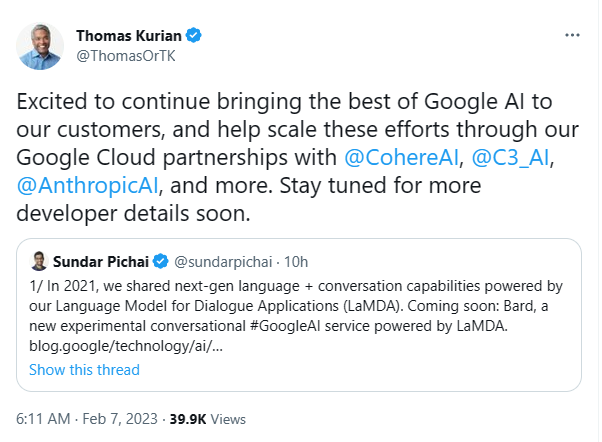Click the Sundar Pichai name in quoted tweet

[101, 262]
